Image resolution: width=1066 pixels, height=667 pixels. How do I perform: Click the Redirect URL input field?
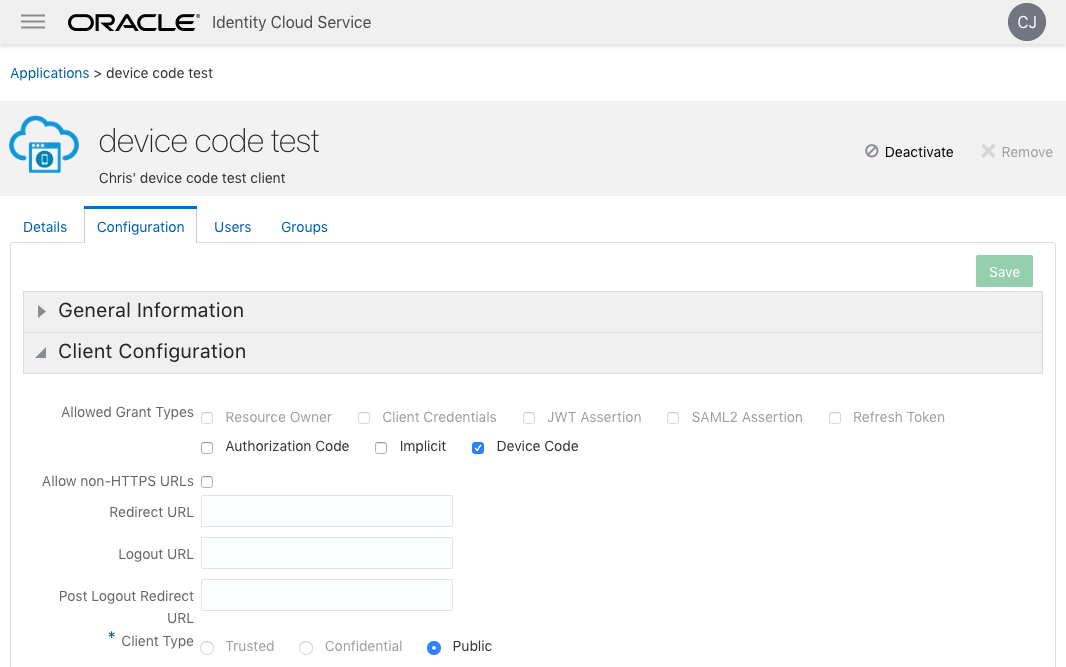click(327, 512)
